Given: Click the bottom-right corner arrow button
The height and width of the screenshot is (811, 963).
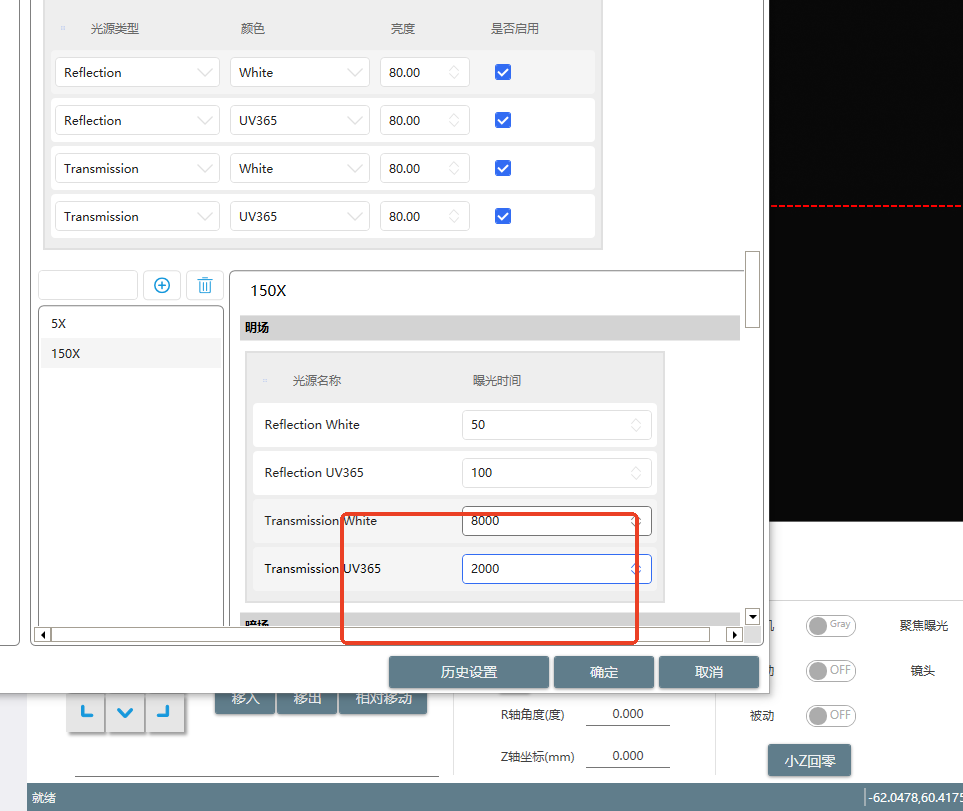Looking at the screenshot, I should pyautogui.click(x=163, y=713).
